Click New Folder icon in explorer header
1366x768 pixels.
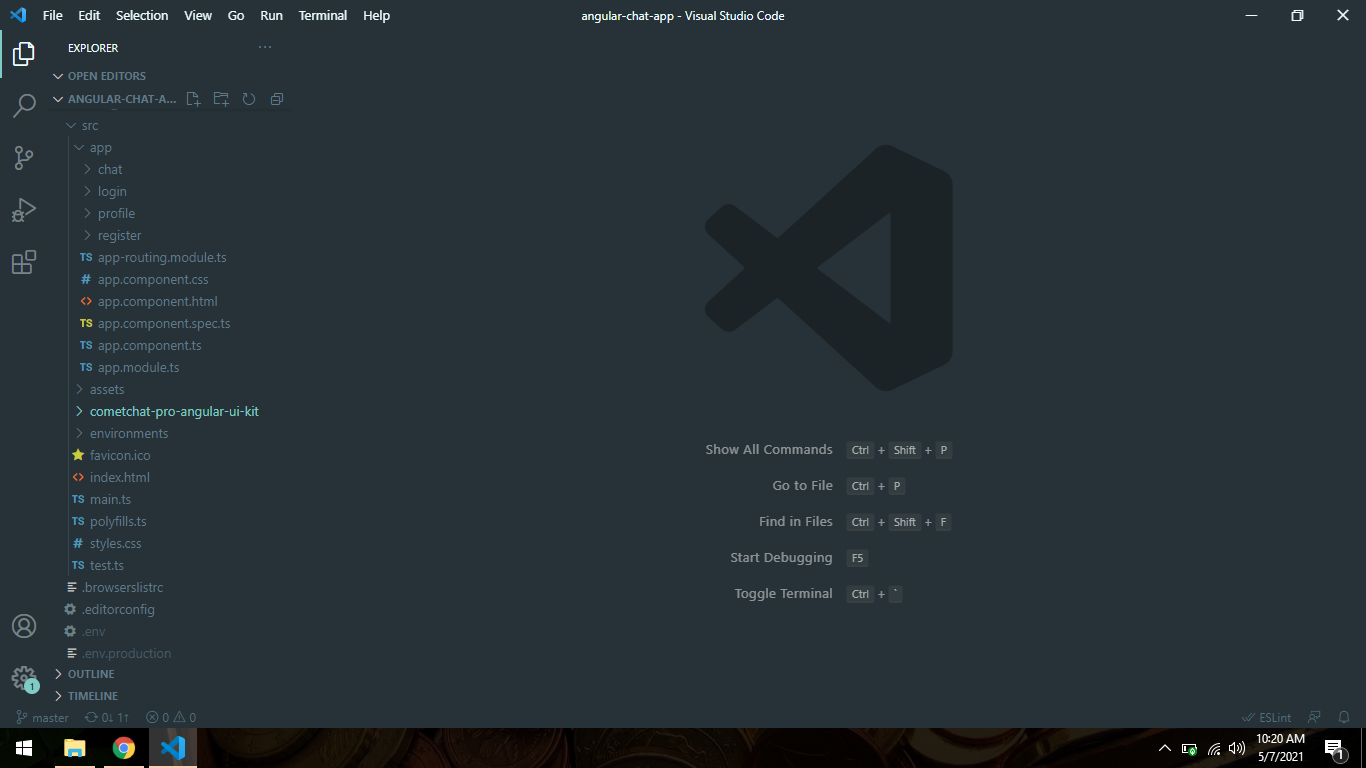point(221,99)
